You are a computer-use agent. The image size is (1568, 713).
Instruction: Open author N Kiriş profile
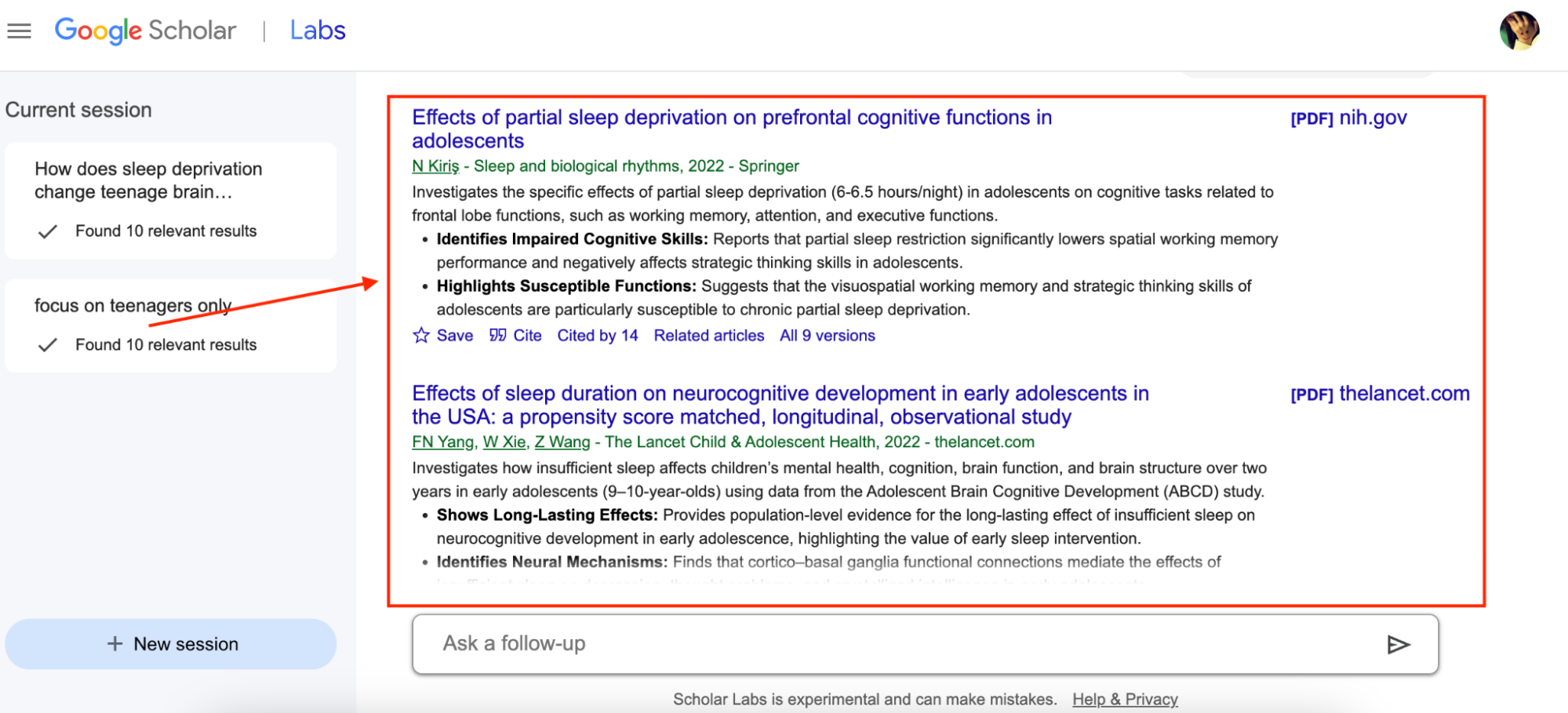tap(435, 166)
